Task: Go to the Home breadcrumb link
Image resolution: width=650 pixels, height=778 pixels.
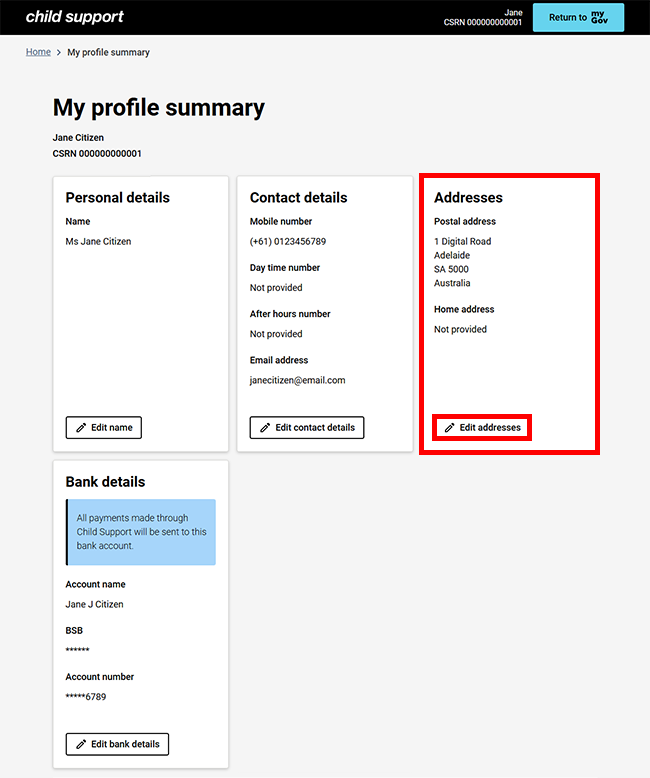Action: click(38, 52)
